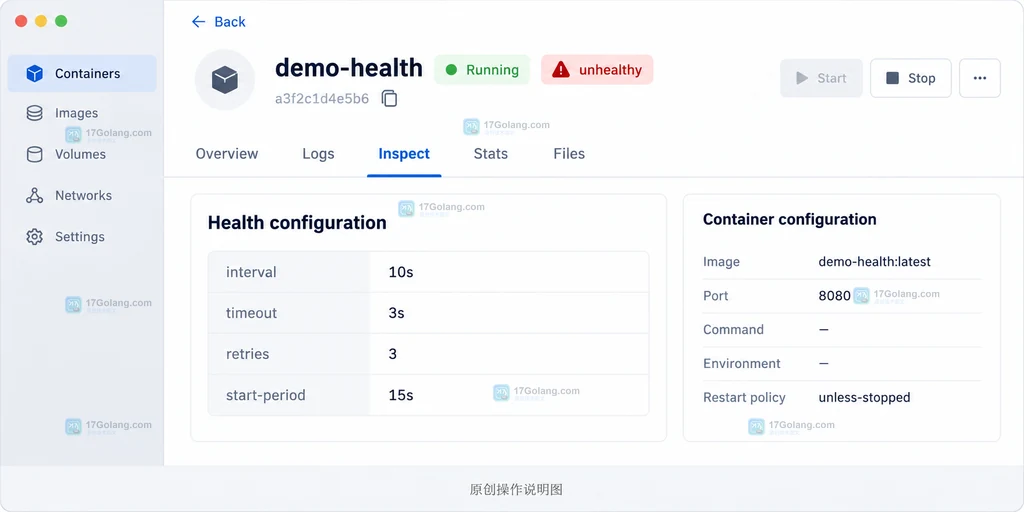Click the retries row label
This screenshot has width=1024, height=512.
point(248,354)
